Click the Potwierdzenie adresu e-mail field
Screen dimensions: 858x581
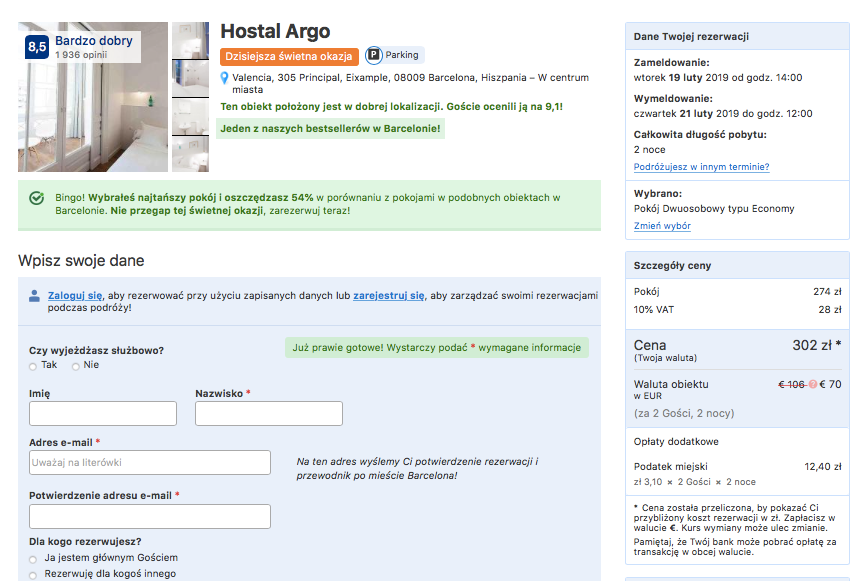(x=150, y=516)
